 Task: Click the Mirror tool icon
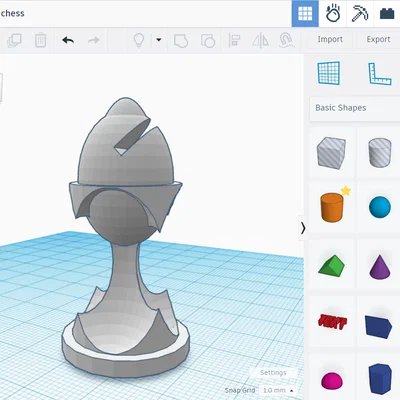click(x=261, y=41)
